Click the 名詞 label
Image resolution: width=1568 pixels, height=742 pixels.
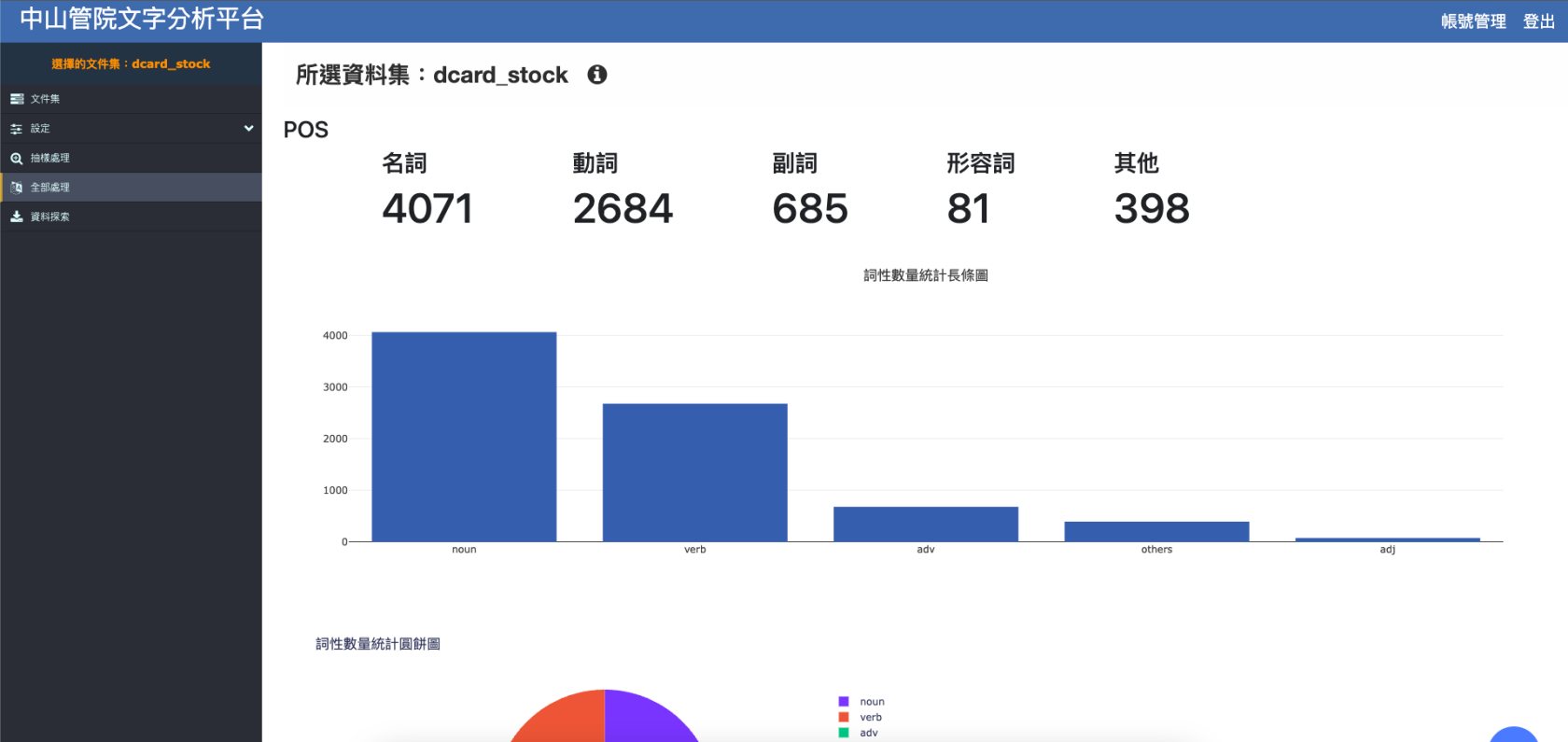point(404,163)
